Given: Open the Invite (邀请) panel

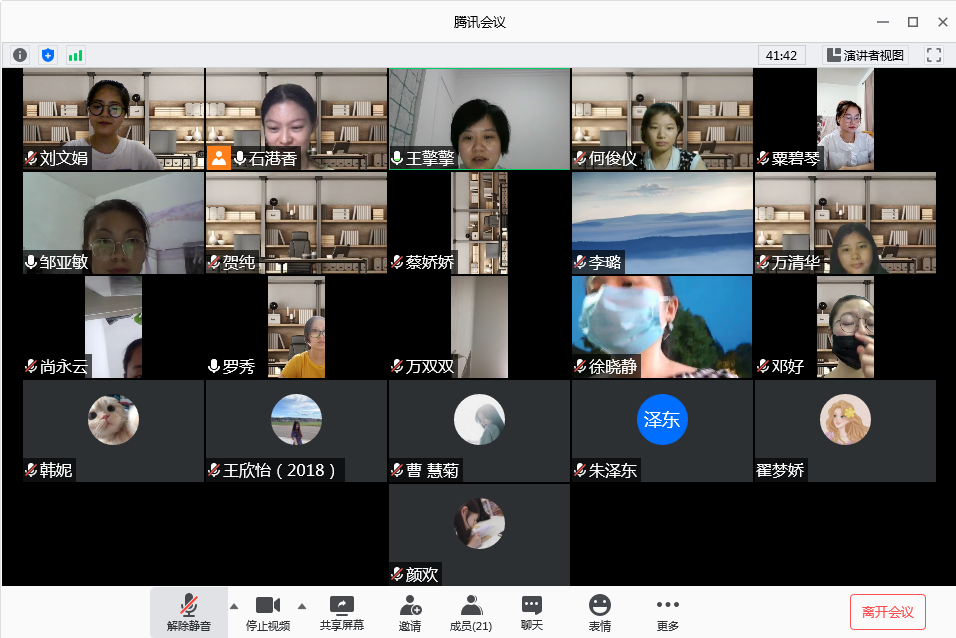Looking at the screenshot, I should (409, 612).
